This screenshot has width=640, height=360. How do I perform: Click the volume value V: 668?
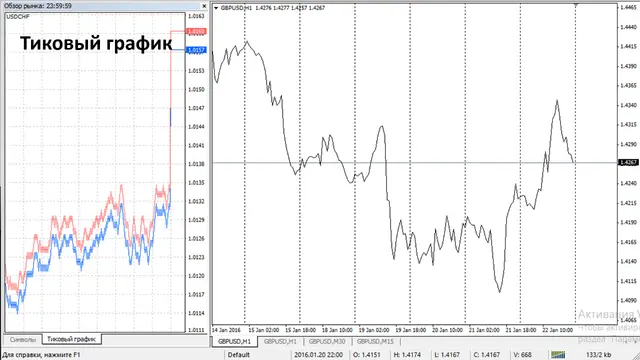click(522, 355)
